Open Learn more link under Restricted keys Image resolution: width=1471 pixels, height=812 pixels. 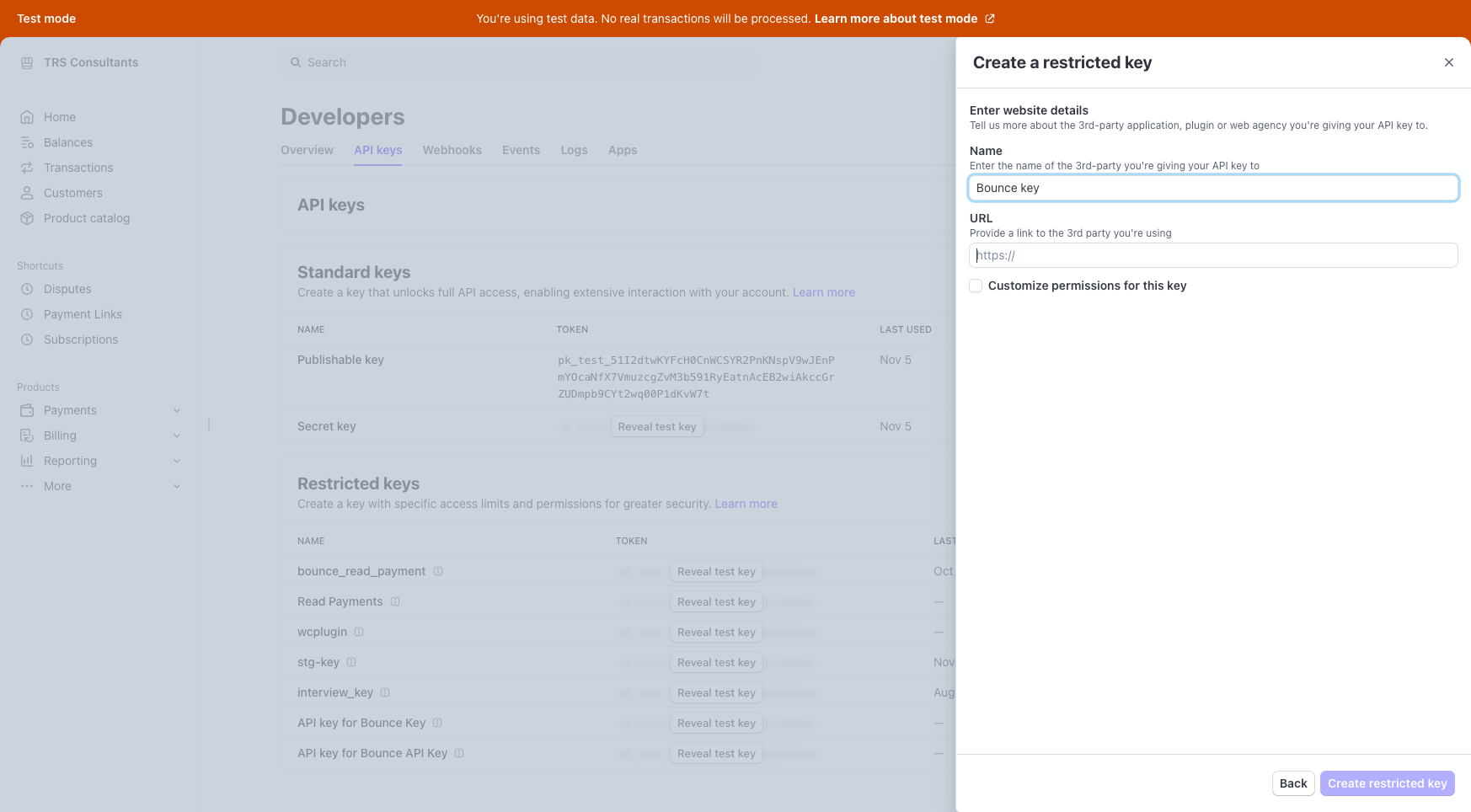click(x=746, y=504)
